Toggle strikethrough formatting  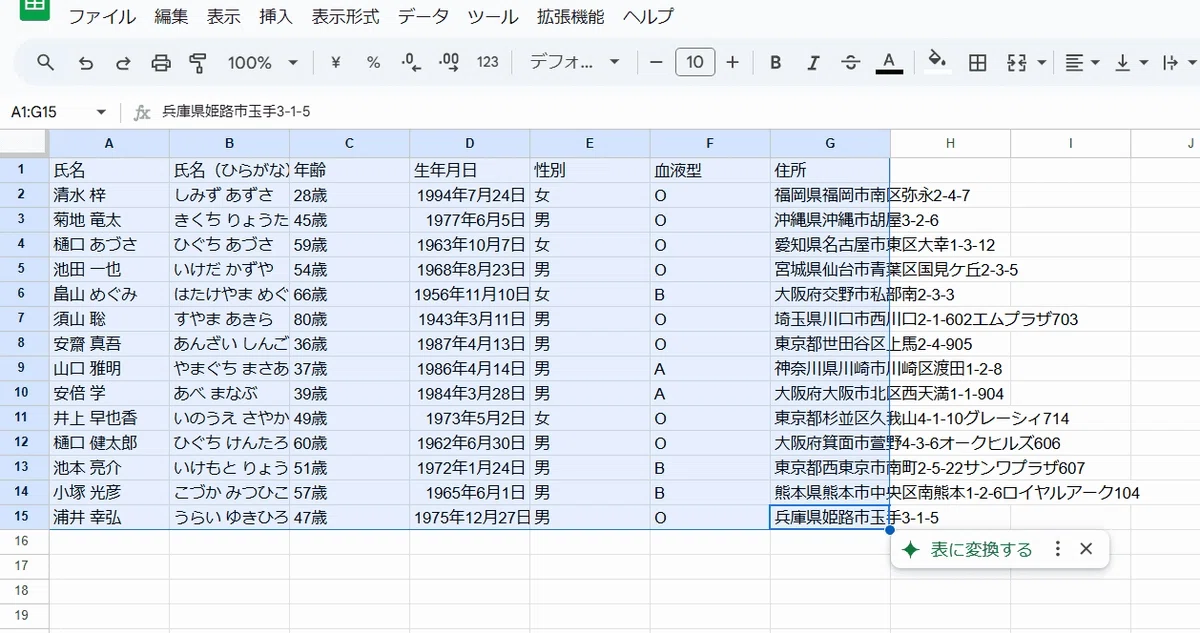851,62
